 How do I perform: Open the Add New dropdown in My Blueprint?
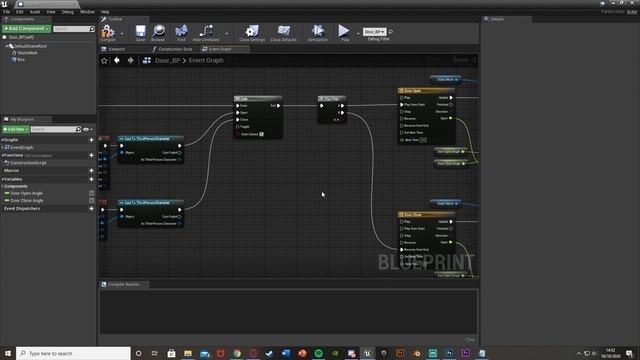click(x=16, y=129)
